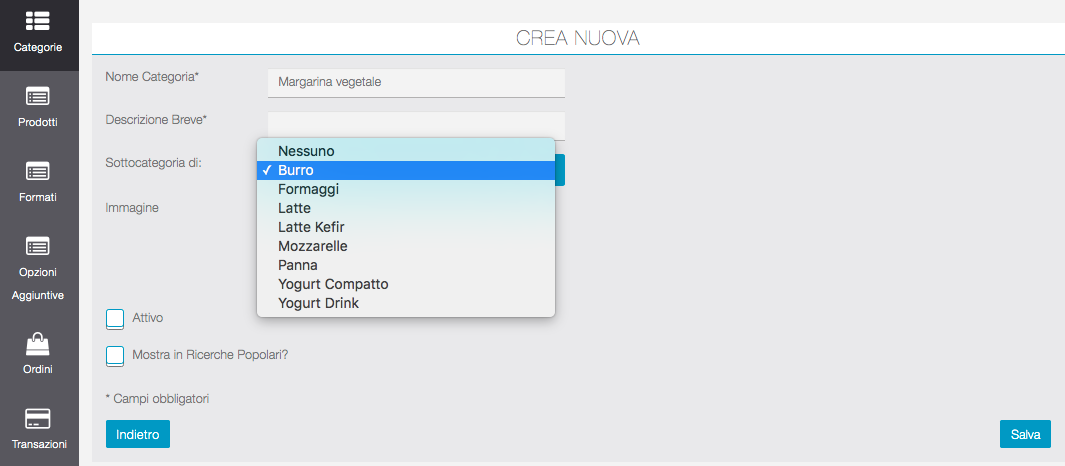Choose the Latte option in the list

point(295,208)
